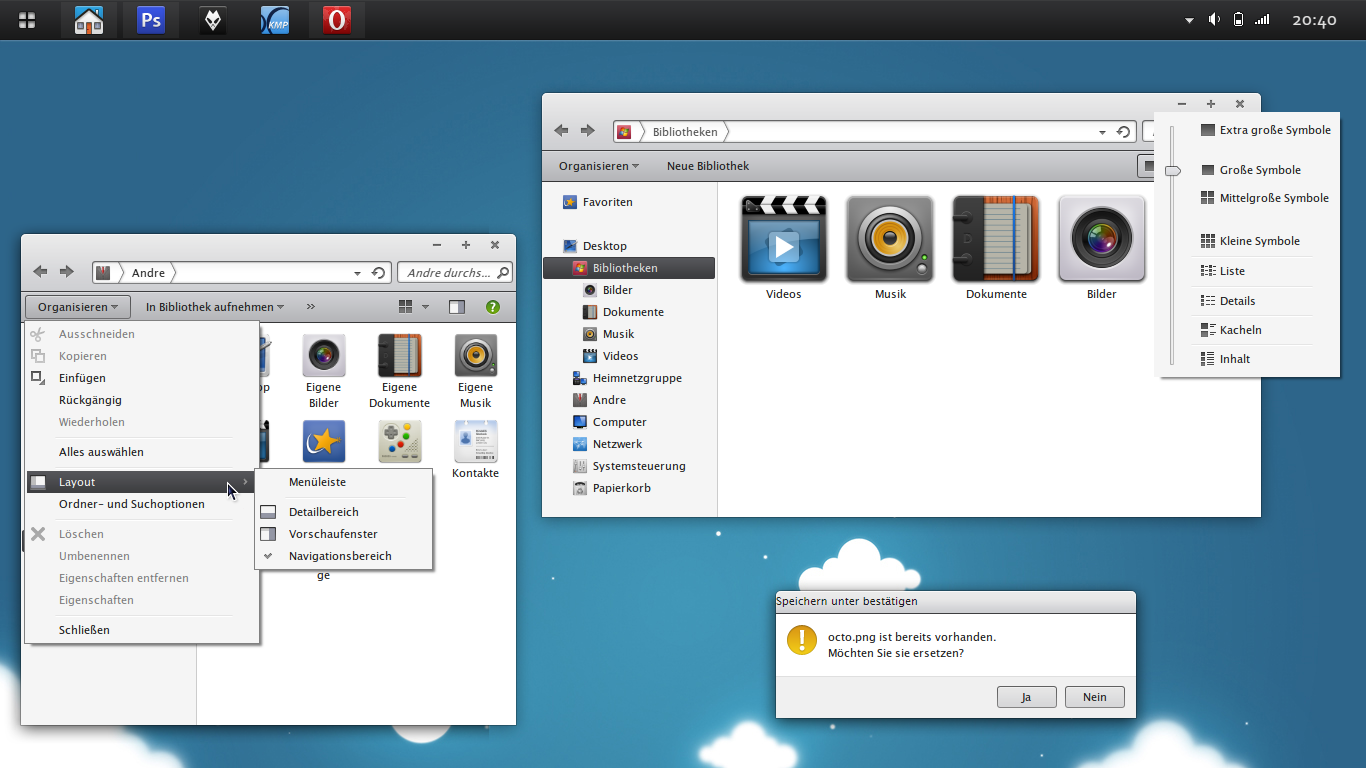Go forward in the Bibliotheken window

tap(588, 131)
